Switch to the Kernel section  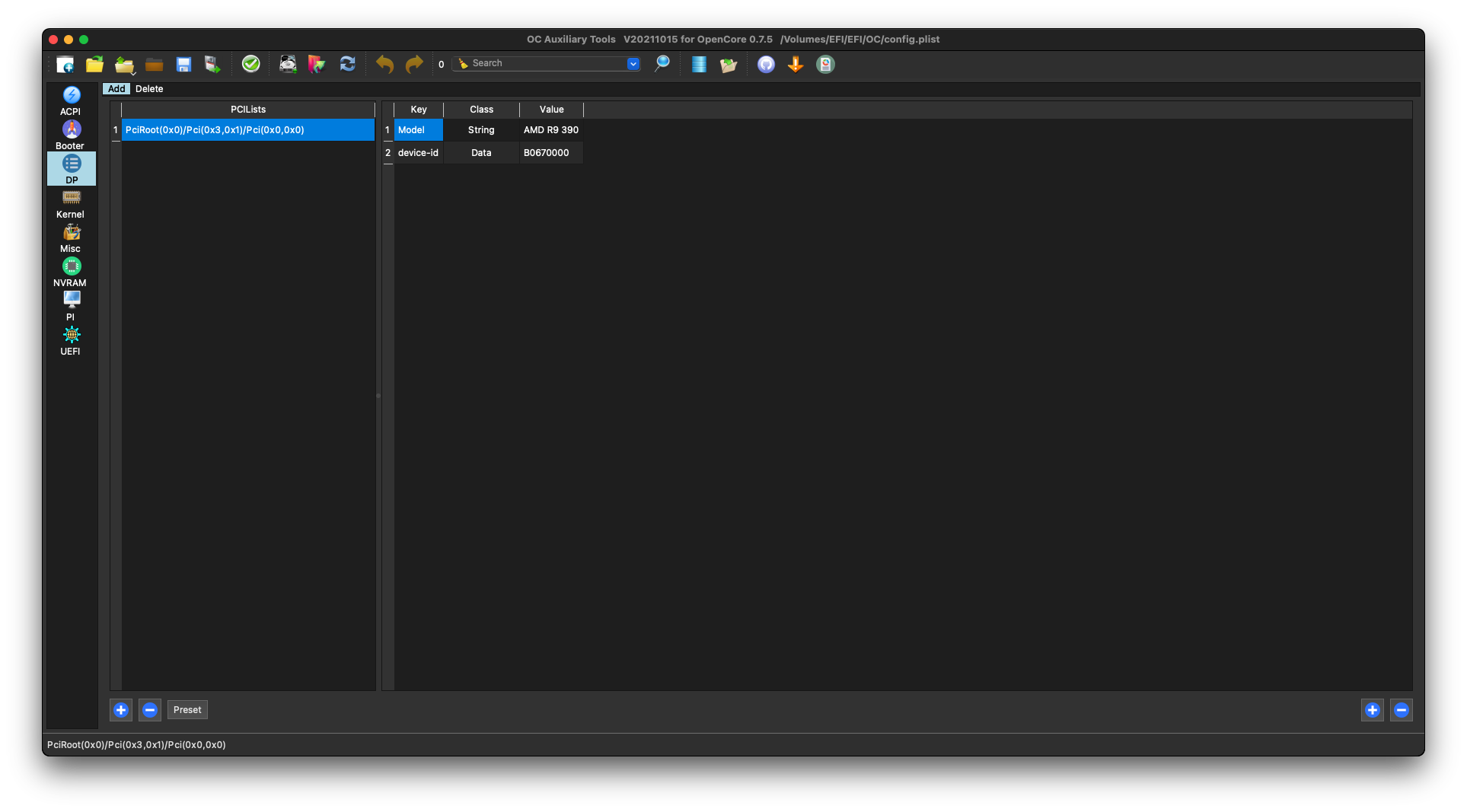[x=71, y=203]
